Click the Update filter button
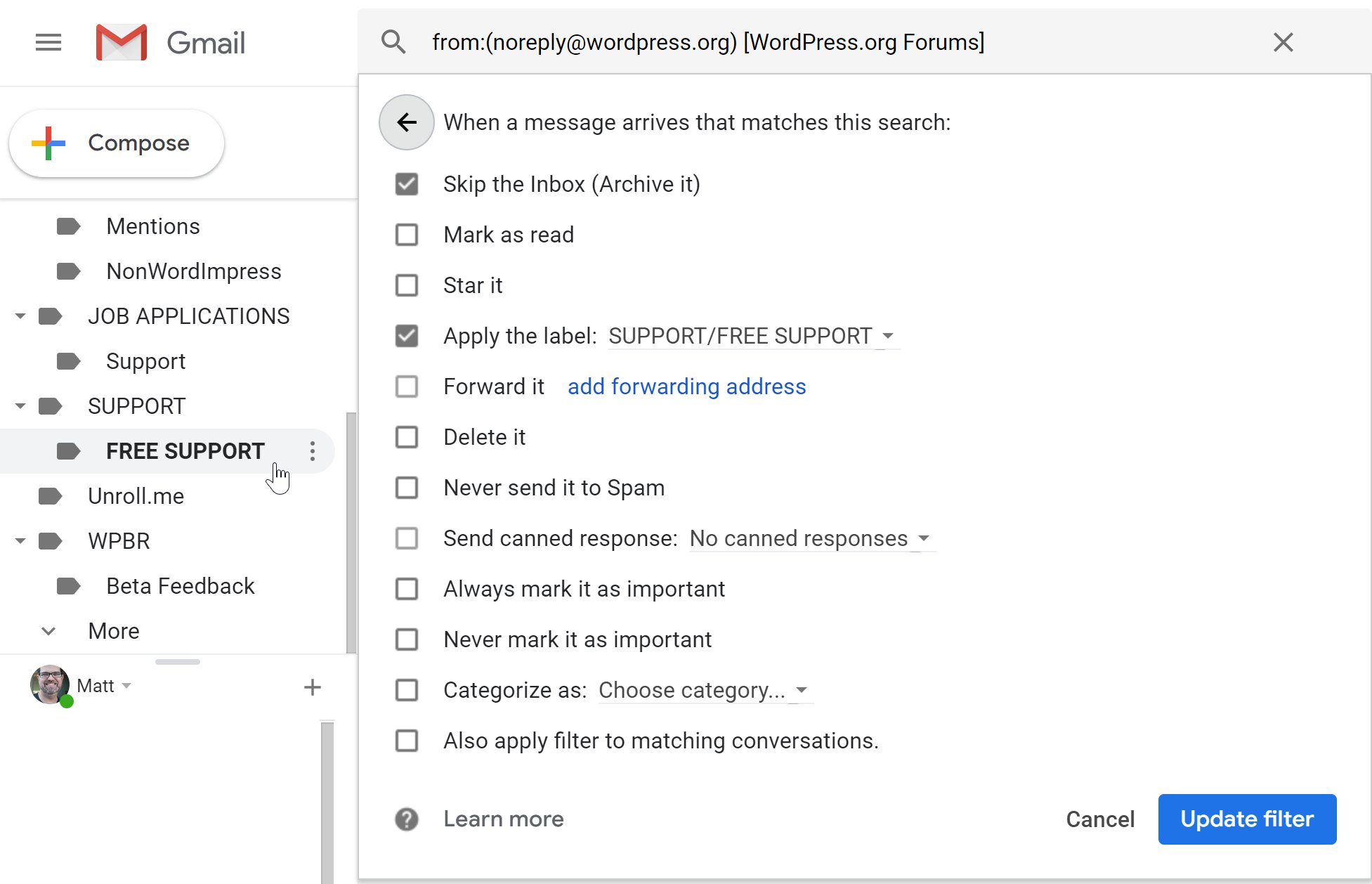The width and height of the screenshot is (1372, 884). (x=1247, y=819)
